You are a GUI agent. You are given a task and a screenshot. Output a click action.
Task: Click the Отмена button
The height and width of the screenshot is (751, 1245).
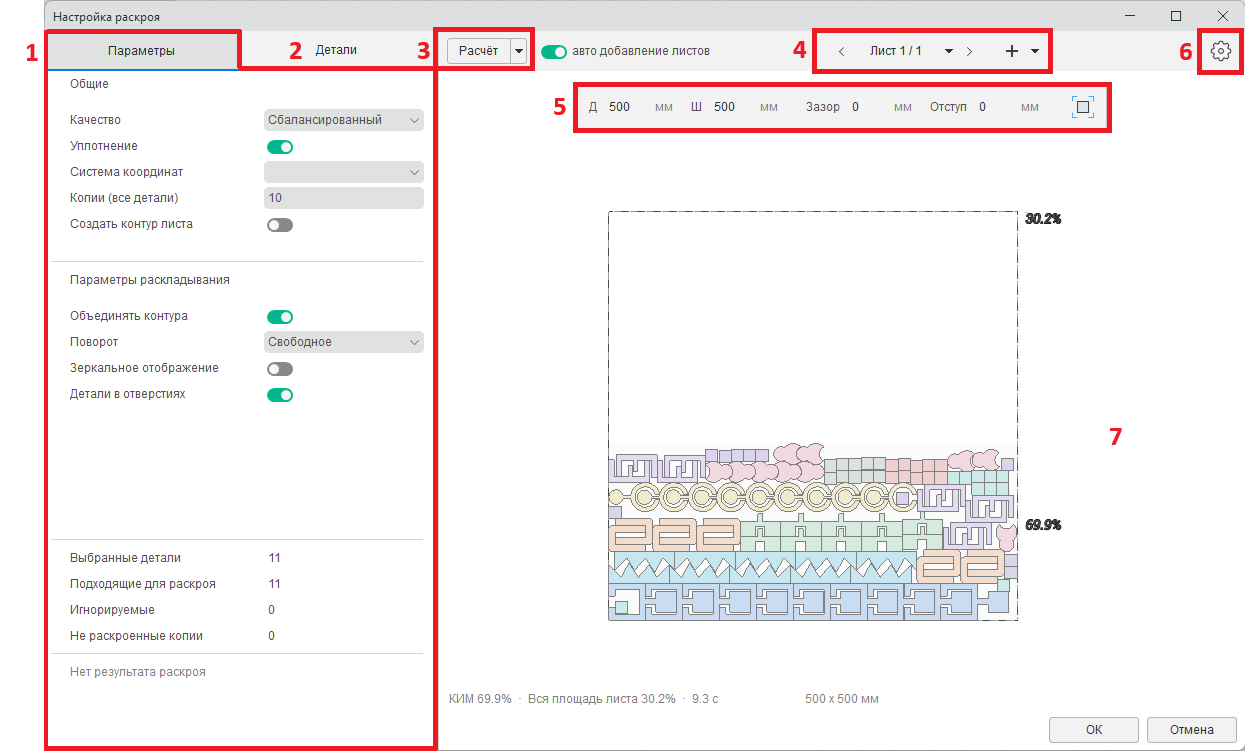[x=1194, y=730]
